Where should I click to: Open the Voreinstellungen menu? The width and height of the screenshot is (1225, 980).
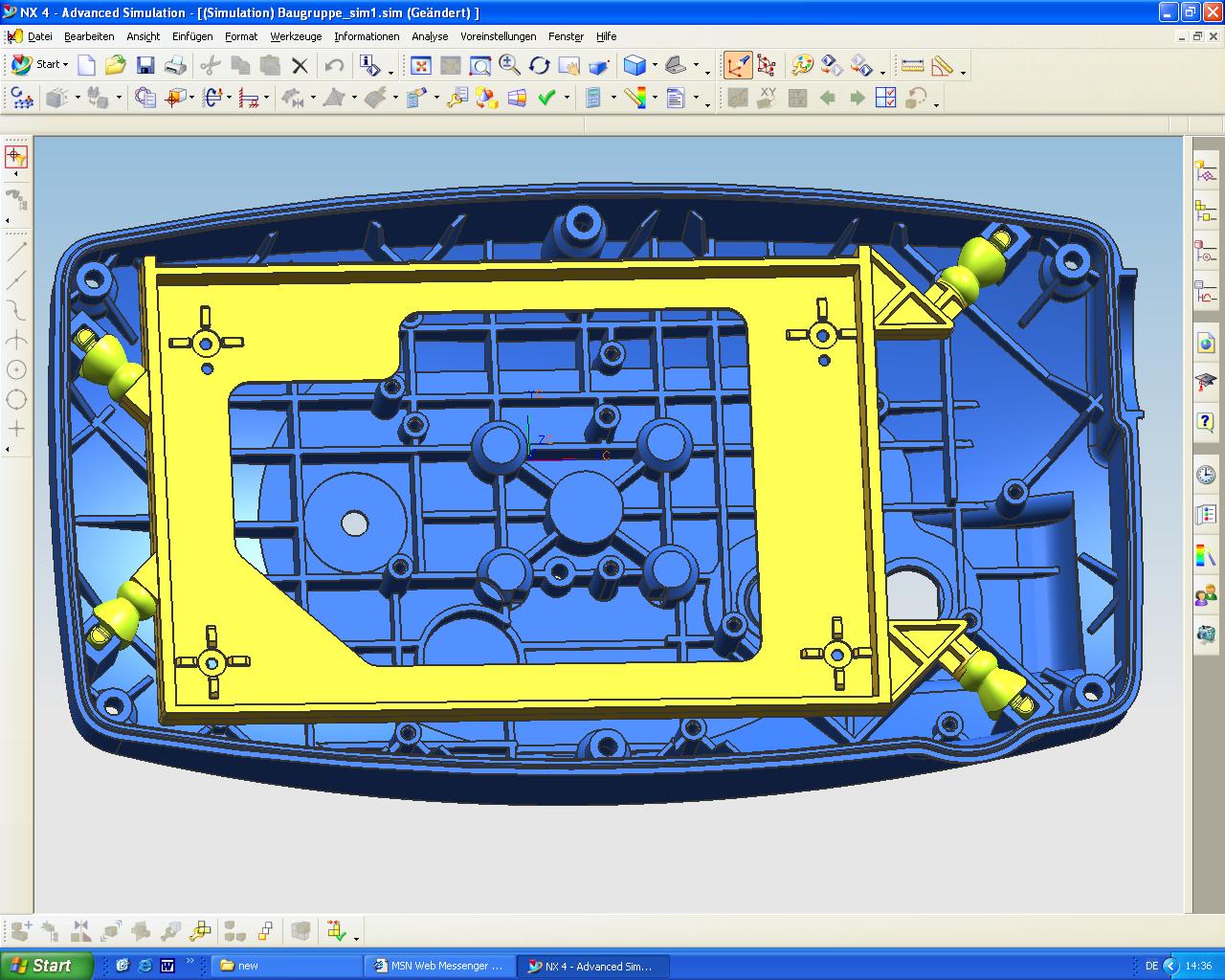point(498,36)
